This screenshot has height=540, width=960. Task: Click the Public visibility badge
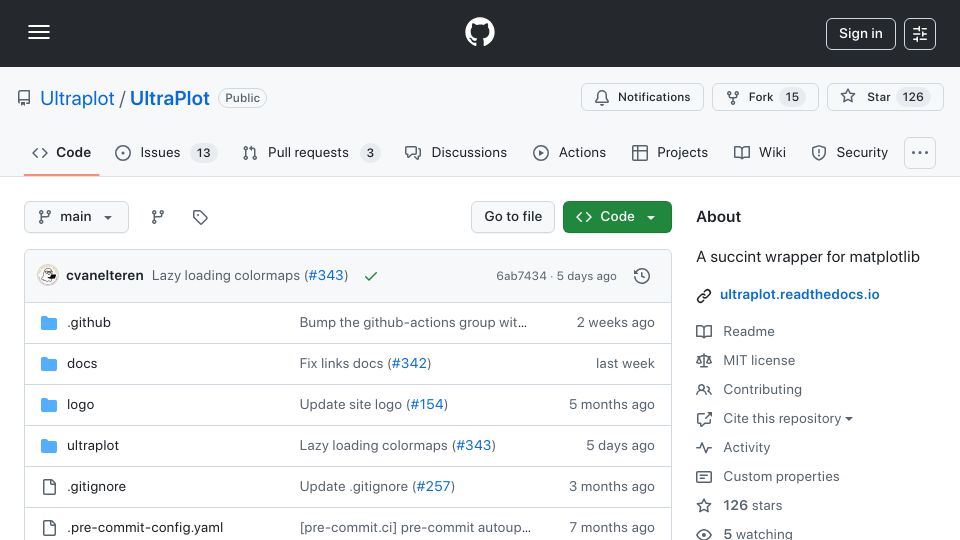point(242,98)
